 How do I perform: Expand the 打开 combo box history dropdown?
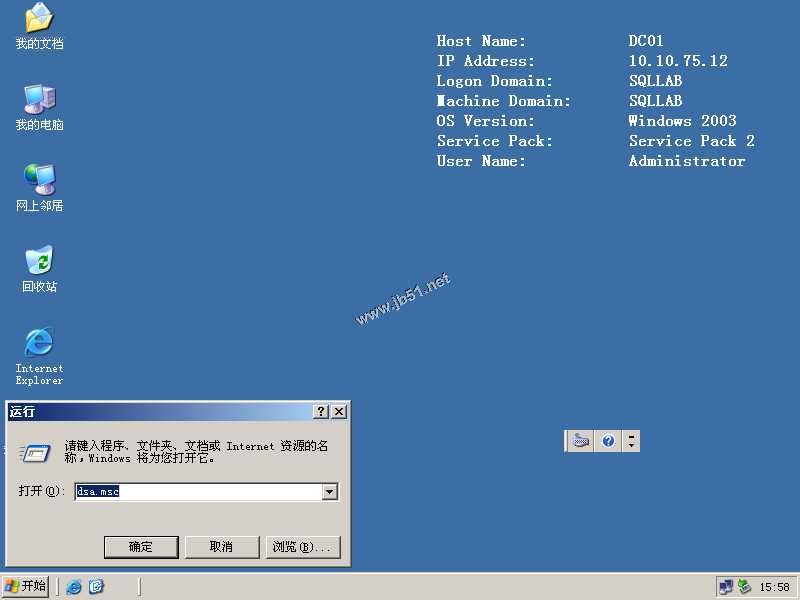(330, 492)
